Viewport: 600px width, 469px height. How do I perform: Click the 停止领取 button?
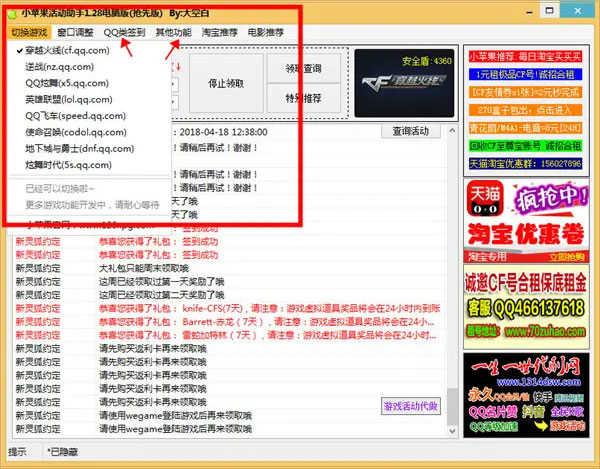click(226, 83)
